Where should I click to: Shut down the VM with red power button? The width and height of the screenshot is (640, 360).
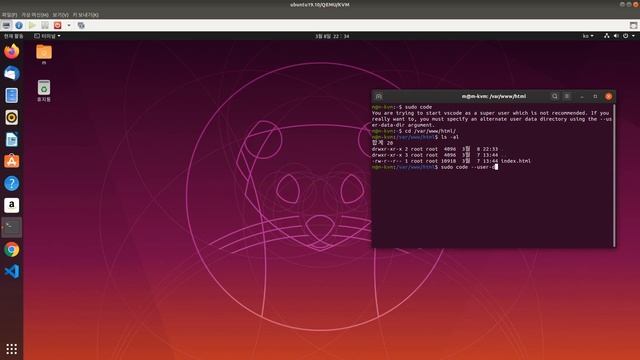58,25
